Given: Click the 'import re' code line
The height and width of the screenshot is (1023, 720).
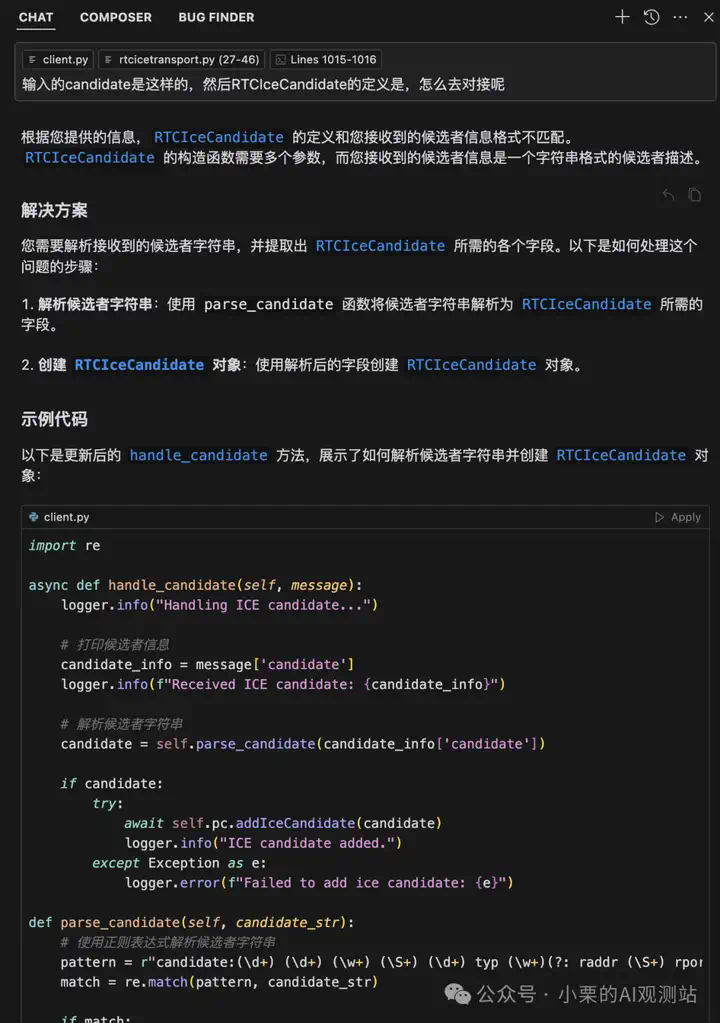Looking at the screenshot, I should (x=65, y=545).
